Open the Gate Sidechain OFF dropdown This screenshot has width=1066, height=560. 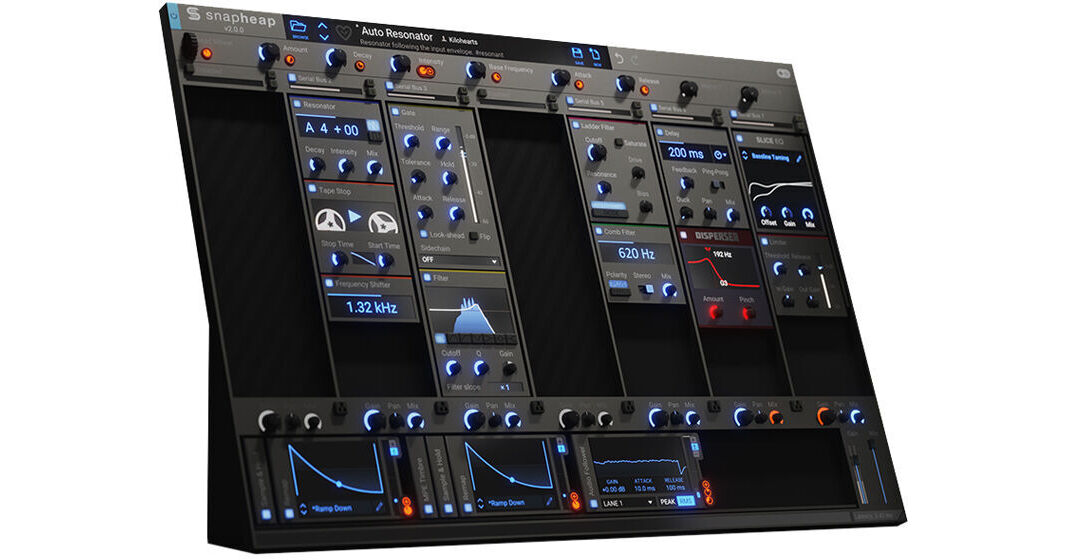(459, 260)
